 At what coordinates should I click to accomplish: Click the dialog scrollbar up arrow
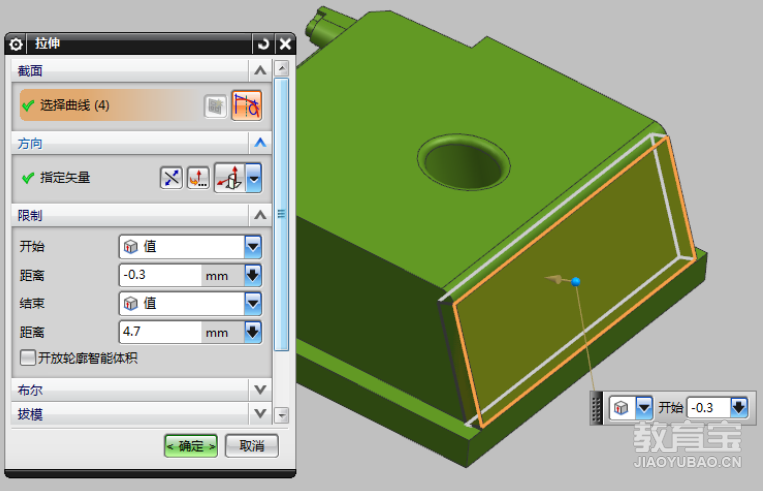tap(282, 68)
